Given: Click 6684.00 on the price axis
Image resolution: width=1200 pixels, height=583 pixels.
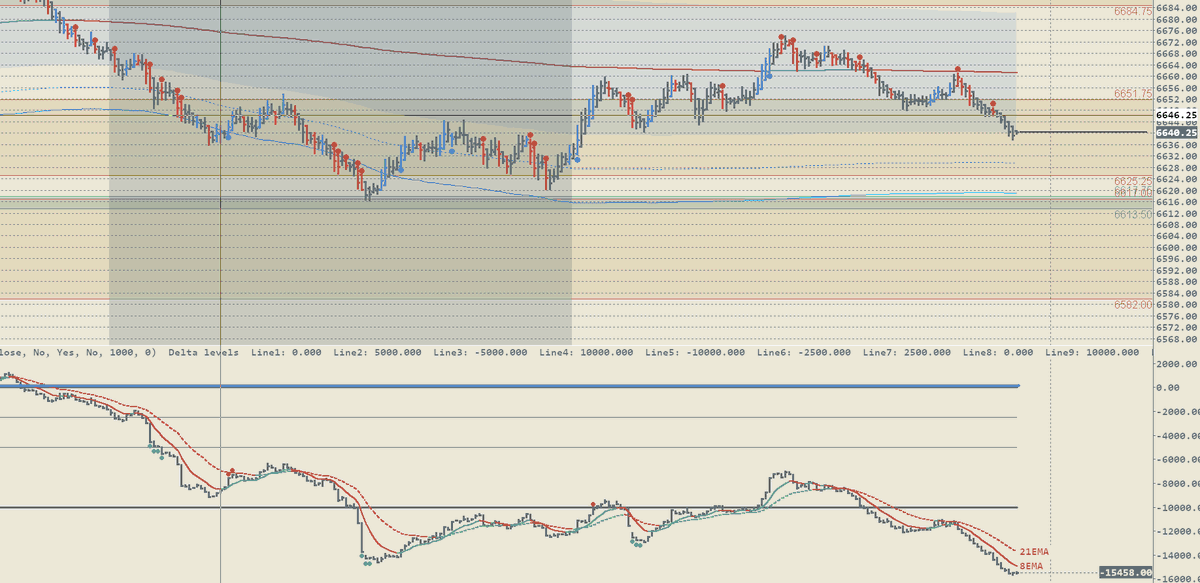Looking at the screenshot, I should point(1176,7).
